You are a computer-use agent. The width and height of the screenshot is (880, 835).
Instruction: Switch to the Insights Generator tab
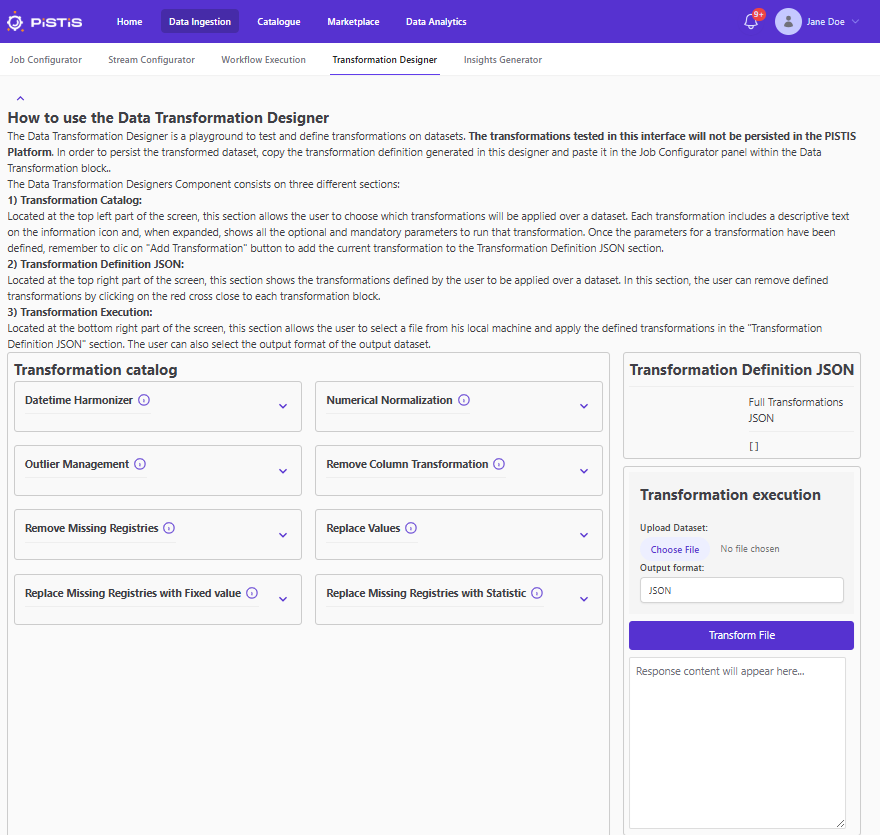pos(502,59)
